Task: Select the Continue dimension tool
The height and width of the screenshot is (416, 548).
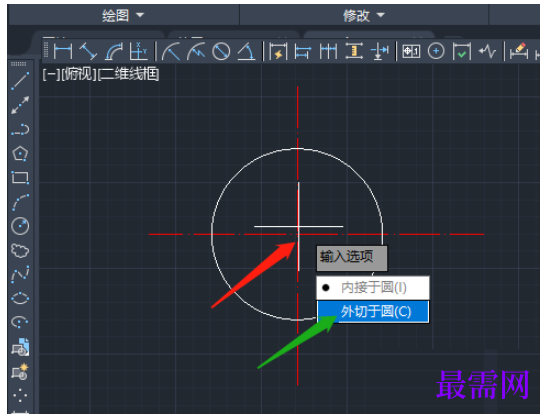Action: click(329, 51)
